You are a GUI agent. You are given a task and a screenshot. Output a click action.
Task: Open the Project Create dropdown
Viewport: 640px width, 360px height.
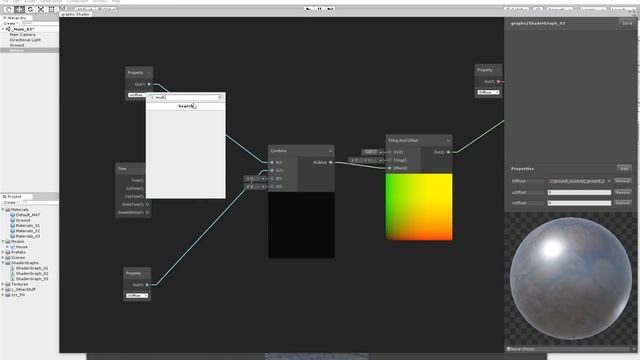[10, 202]
